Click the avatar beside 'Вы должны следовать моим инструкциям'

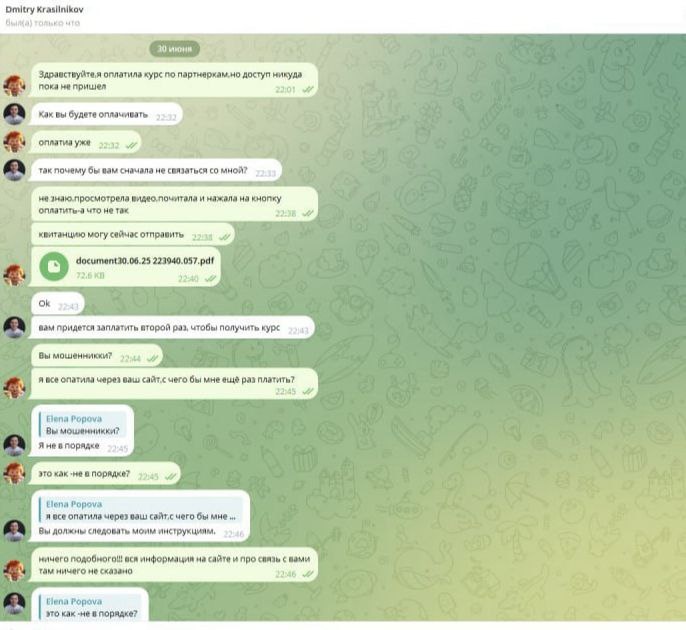pyautogui.click(x=14, y=531)
